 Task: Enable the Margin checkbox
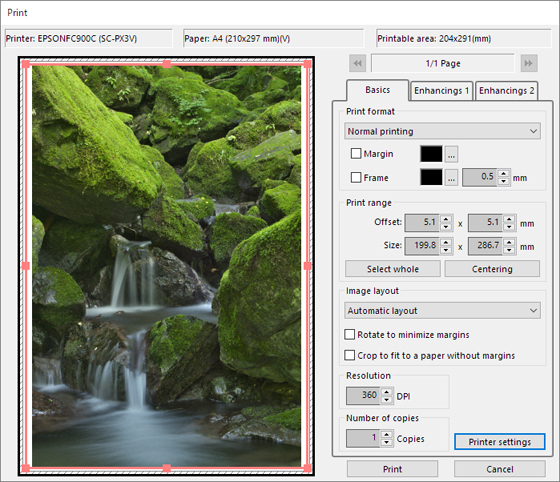click(356, 154)
